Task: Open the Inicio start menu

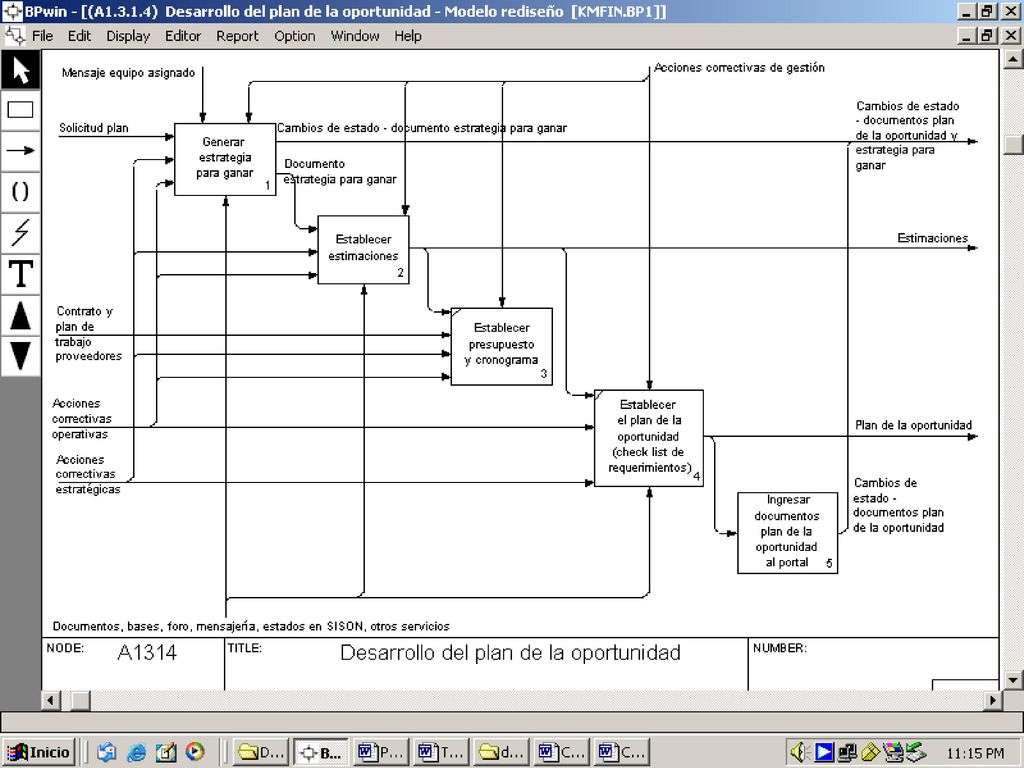Action: (x=39, y=752)
